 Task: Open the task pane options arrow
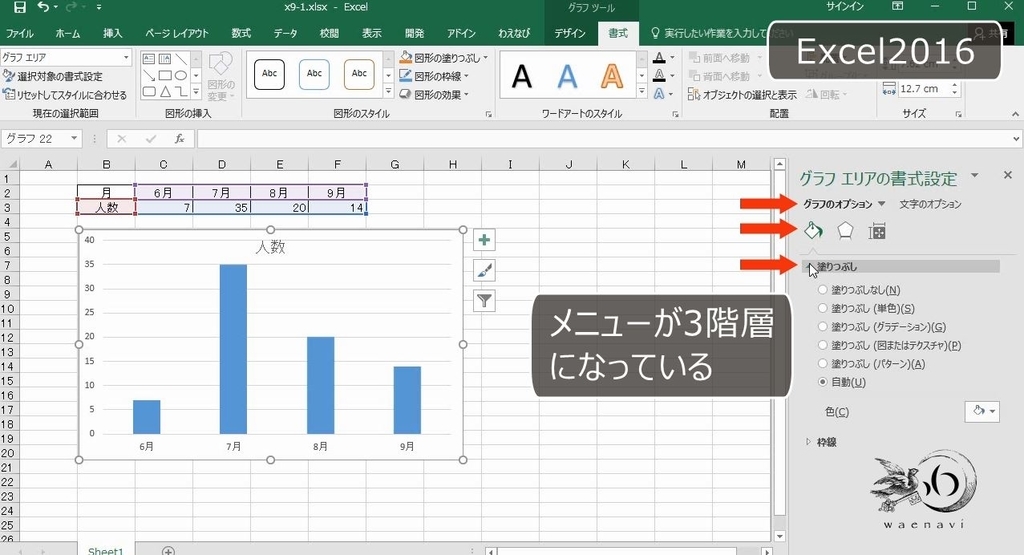[975, 175]
